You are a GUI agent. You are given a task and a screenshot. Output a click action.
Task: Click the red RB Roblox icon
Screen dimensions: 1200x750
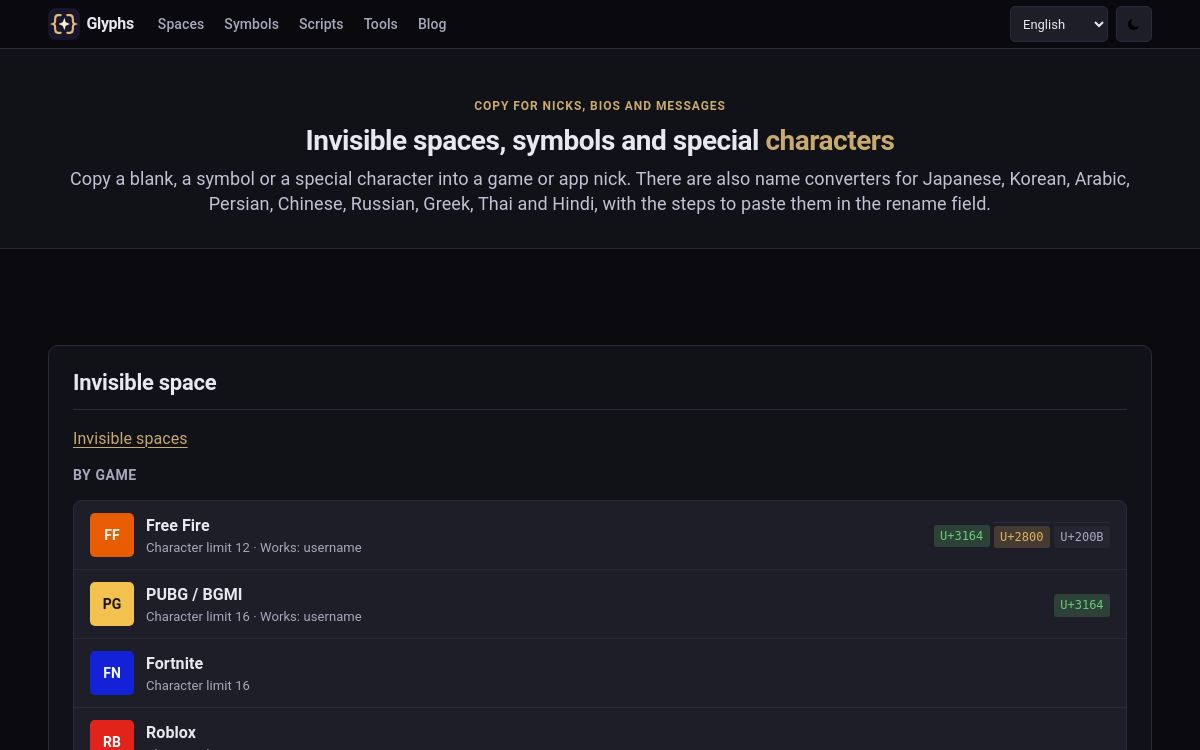click(112, 735)
